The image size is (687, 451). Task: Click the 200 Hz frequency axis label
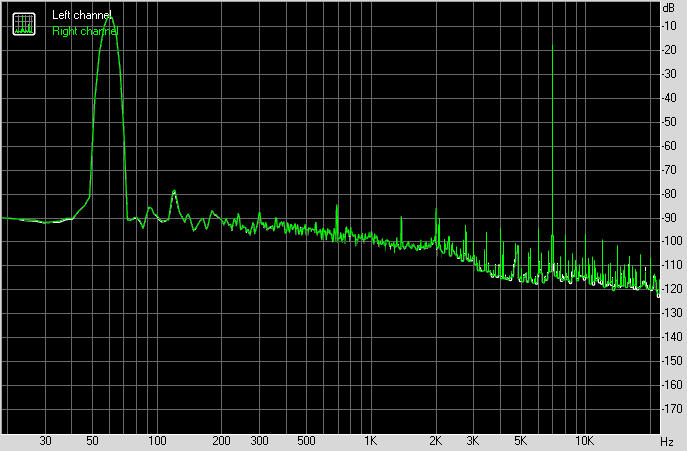[x=221, y=441]
